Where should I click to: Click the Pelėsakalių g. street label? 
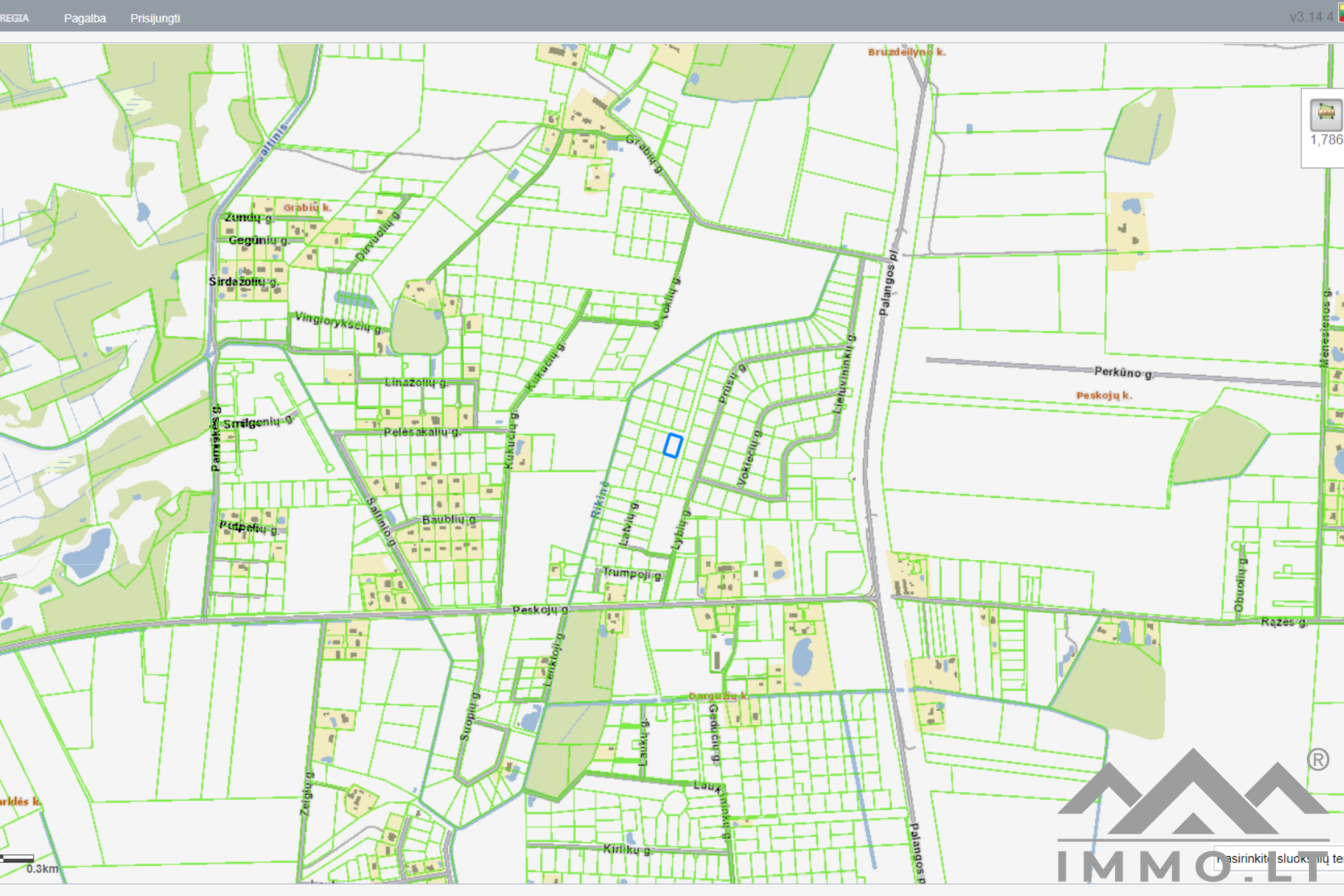(422, 432)
